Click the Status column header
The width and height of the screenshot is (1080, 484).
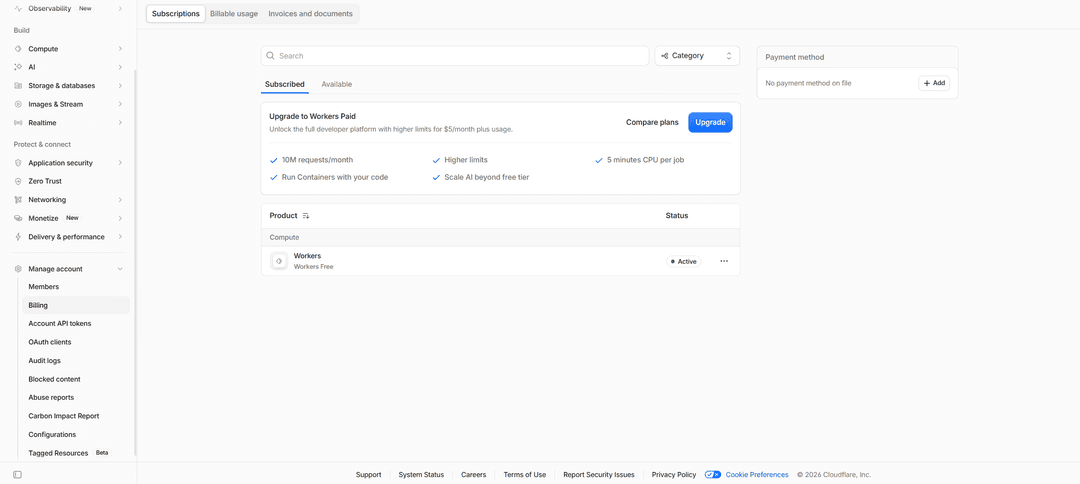(x=676, y=215)
